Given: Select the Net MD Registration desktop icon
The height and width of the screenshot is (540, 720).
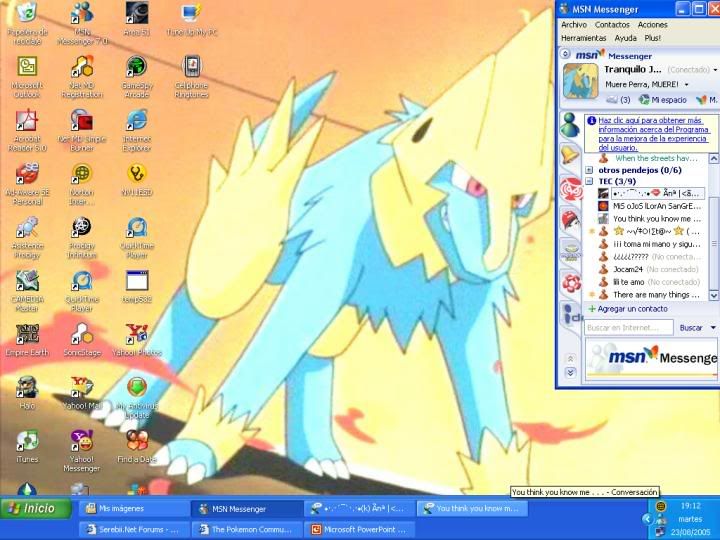Looking at the screenshot, I should [82, 77].
